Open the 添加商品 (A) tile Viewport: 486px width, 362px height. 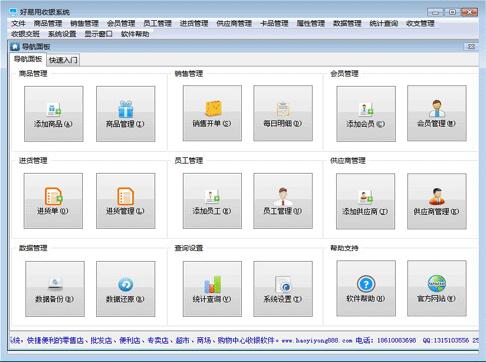tap(54, 114)
